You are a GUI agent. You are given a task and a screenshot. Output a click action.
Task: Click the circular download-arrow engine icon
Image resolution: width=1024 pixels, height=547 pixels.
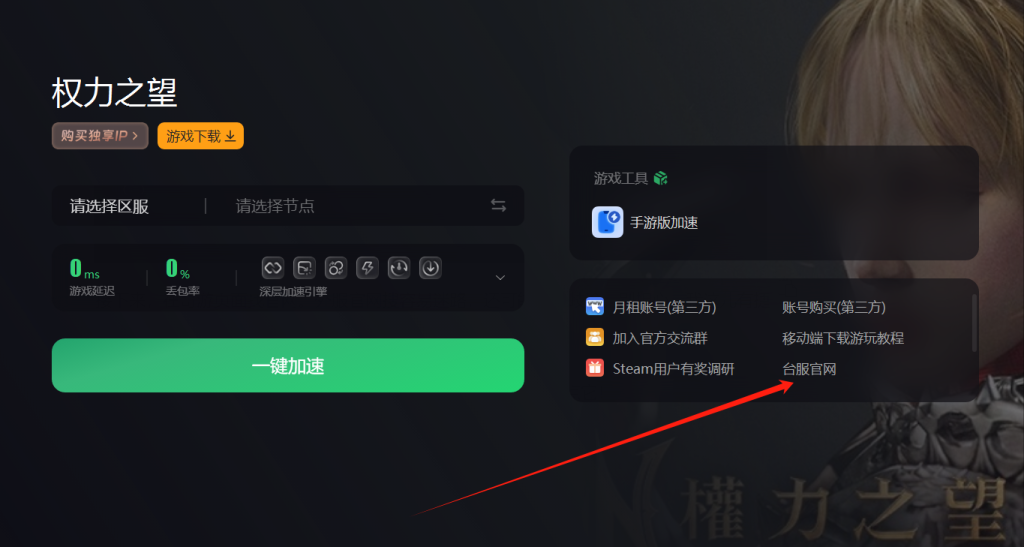[430, 268]
